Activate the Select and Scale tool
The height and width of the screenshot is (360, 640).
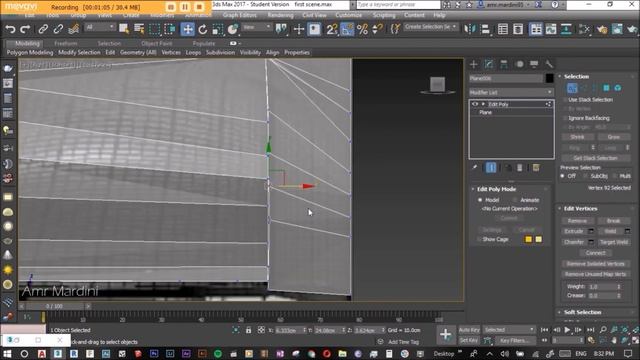coord(218,29)
